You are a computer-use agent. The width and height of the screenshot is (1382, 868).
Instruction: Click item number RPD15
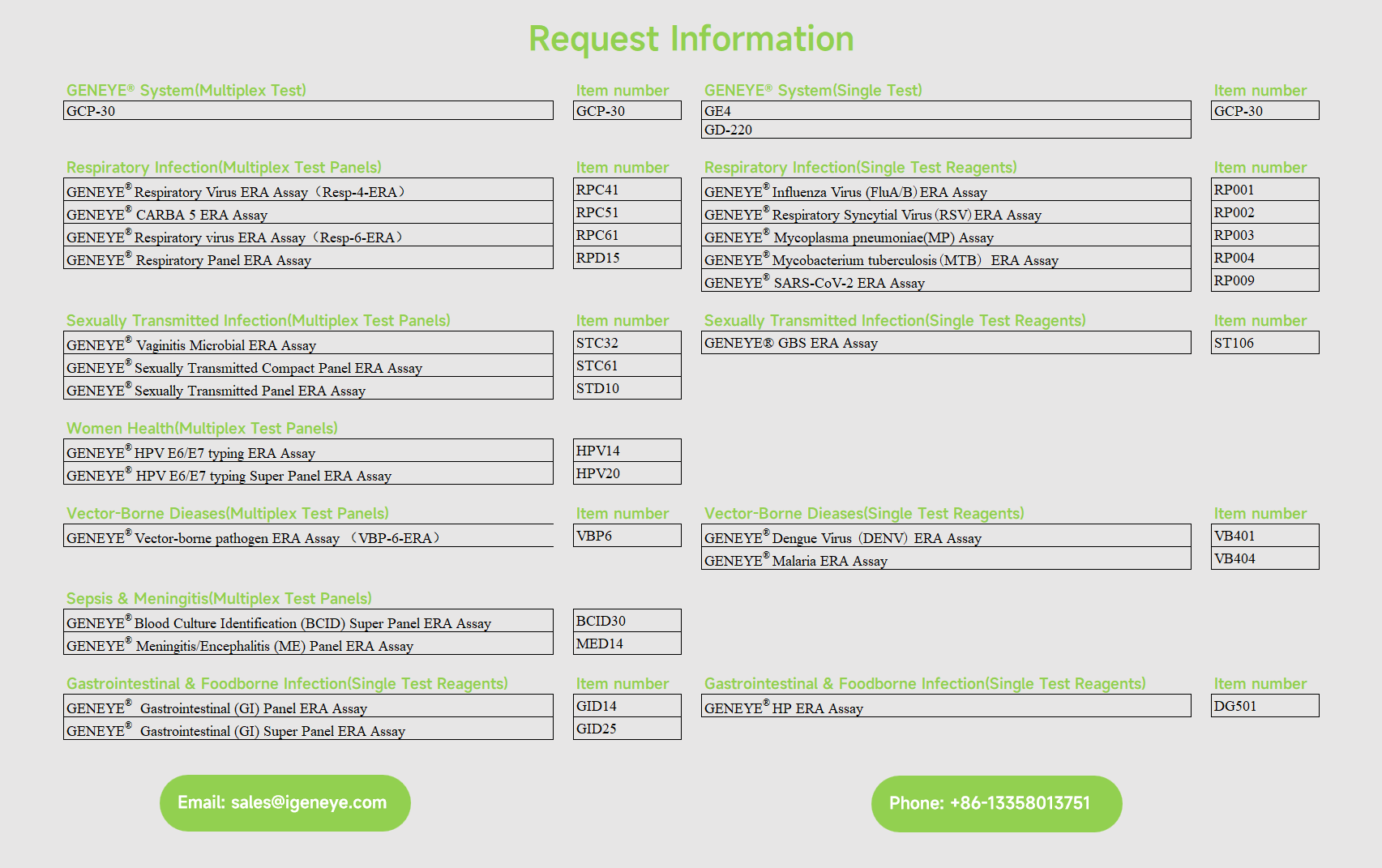[627, 258]
